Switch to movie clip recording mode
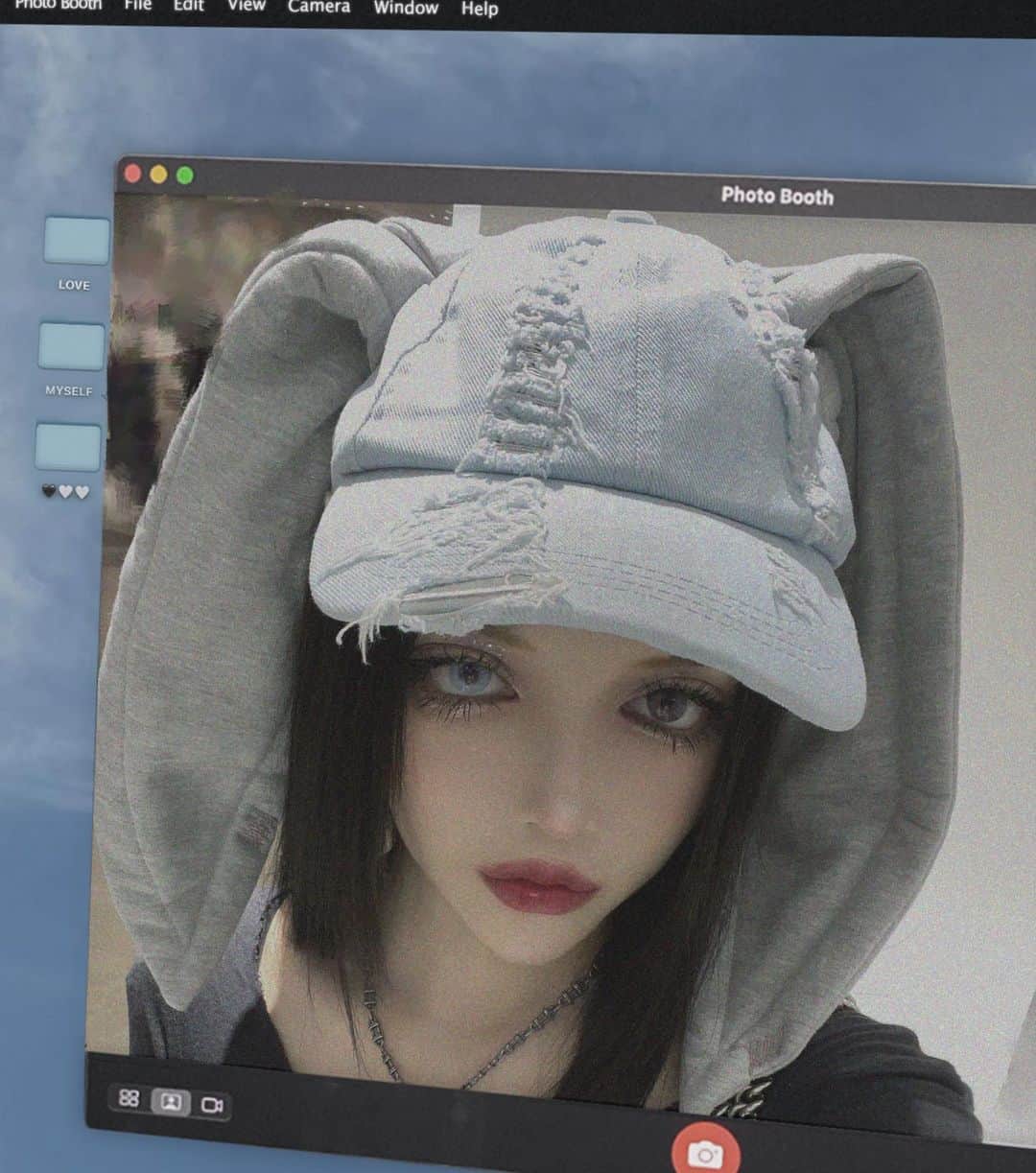Screen dimensions: 1036x1173 click(x=212, y=1105)
